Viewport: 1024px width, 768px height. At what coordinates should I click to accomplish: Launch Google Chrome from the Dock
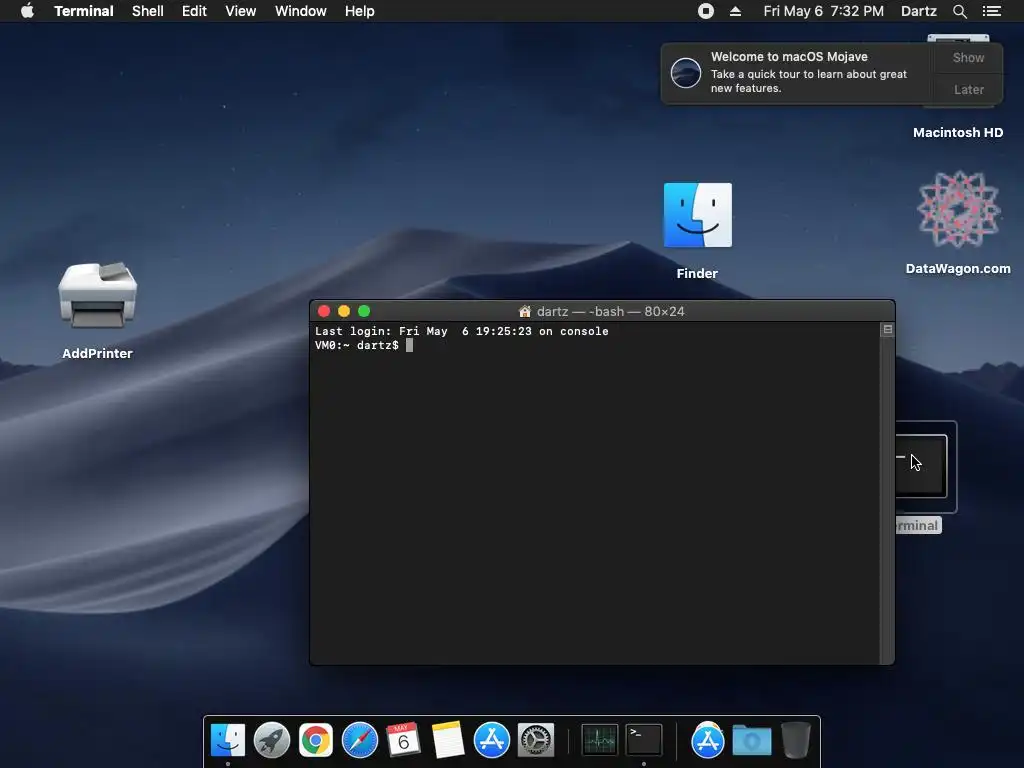pyautogui.click(x=315, y=741)
